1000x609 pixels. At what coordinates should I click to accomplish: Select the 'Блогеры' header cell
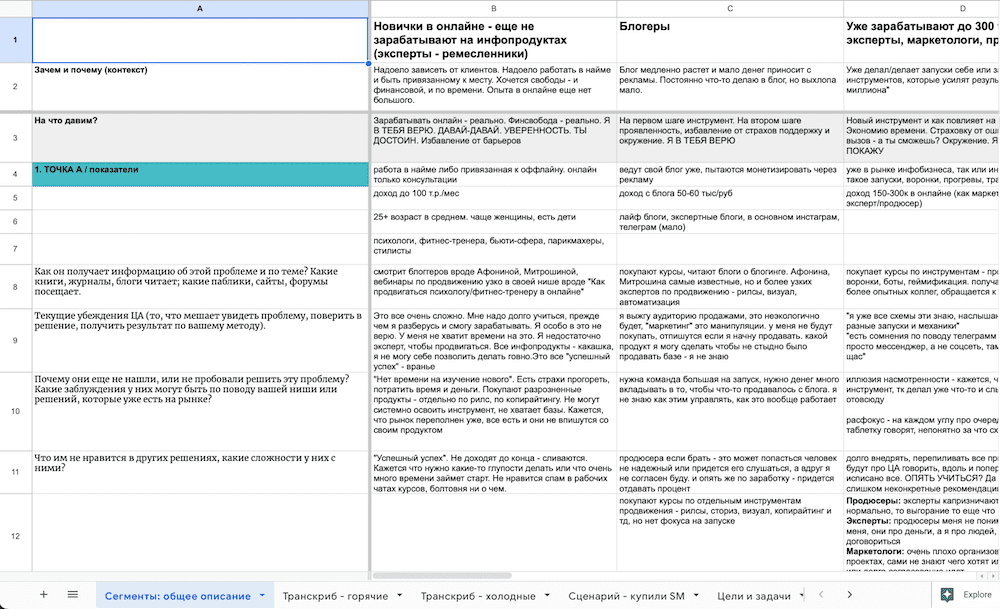coord(730,40)
